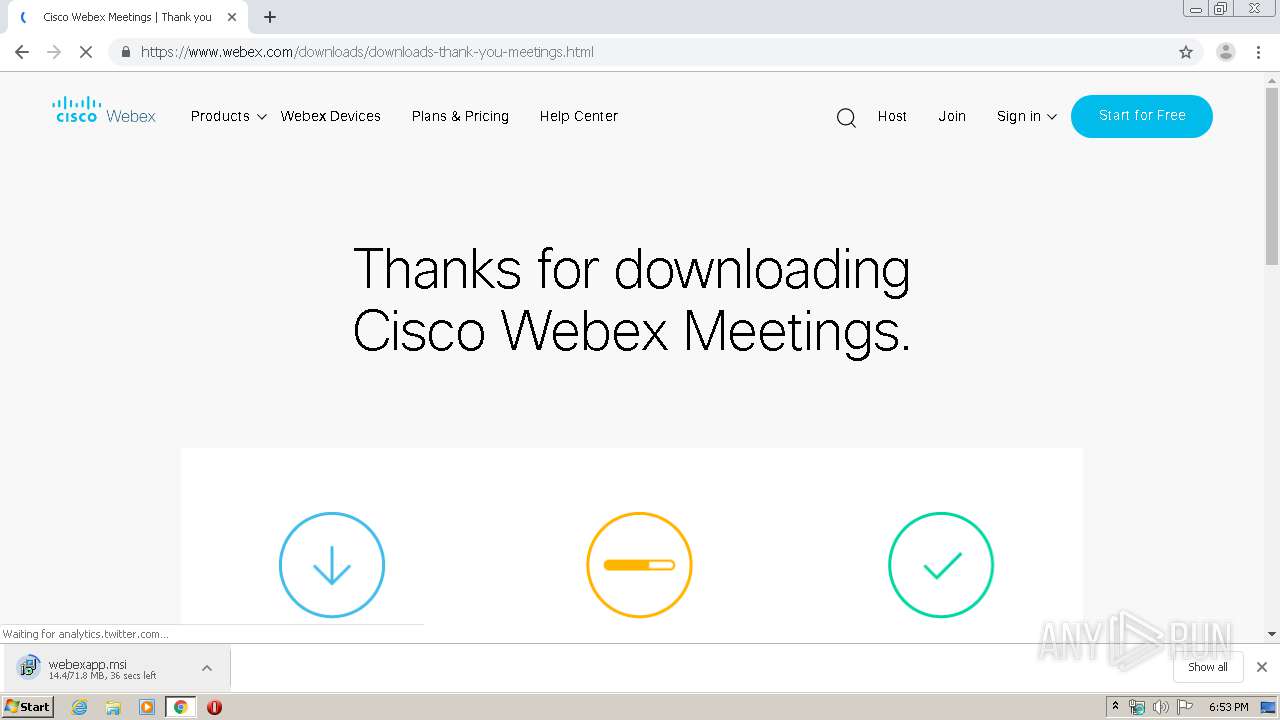Click the orange progress bar circle icon

(x=639, y=565)
